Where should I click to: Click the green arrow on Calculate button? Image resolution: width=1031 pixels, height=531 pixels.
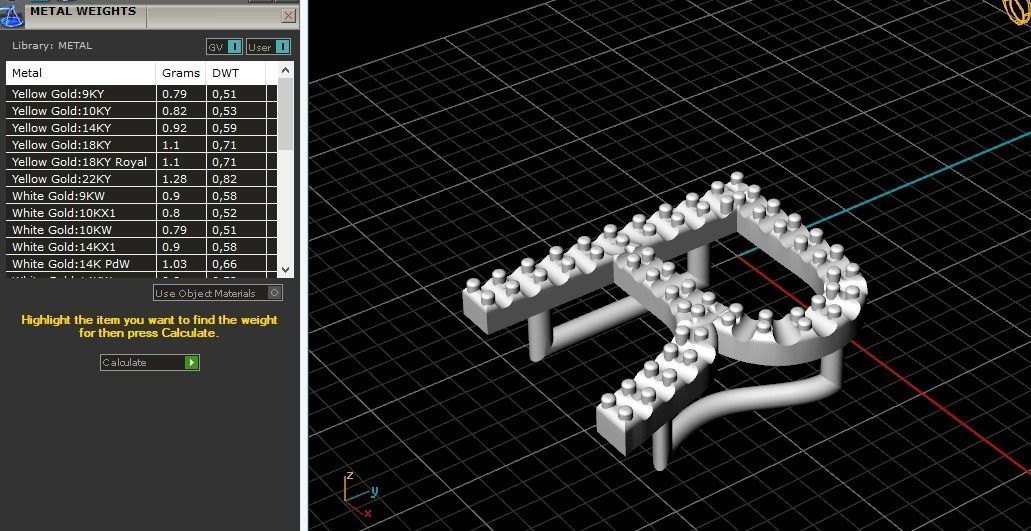click(191, 362)
